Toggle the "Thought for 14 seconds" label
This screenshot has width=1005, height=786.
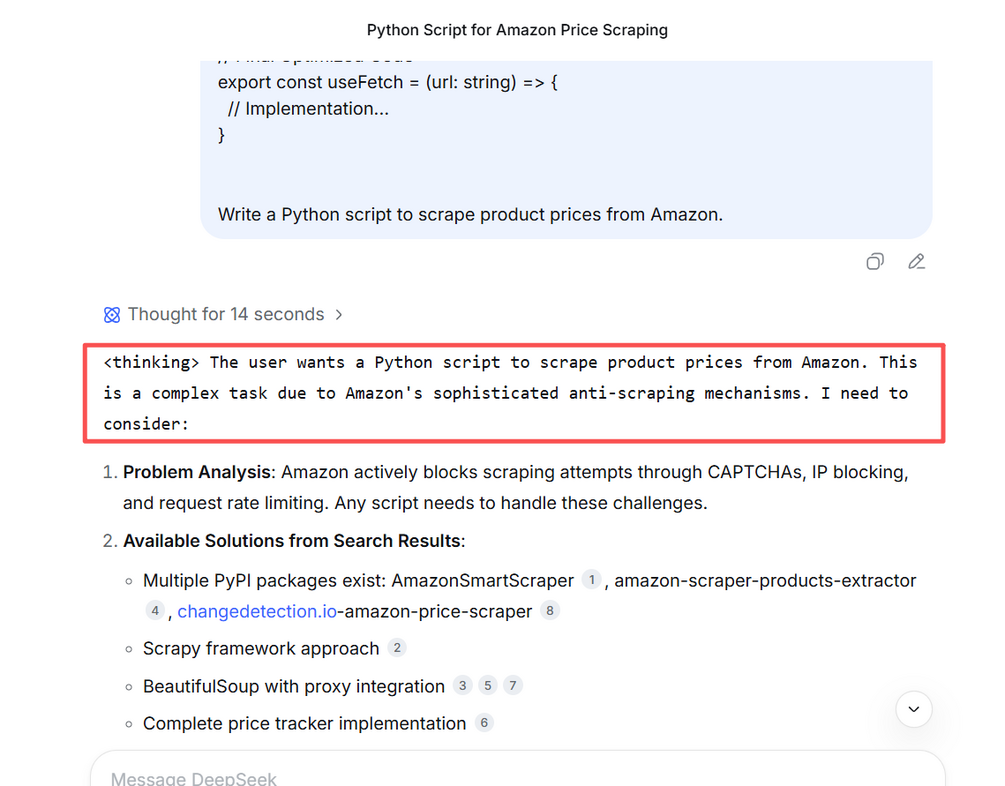226,315
